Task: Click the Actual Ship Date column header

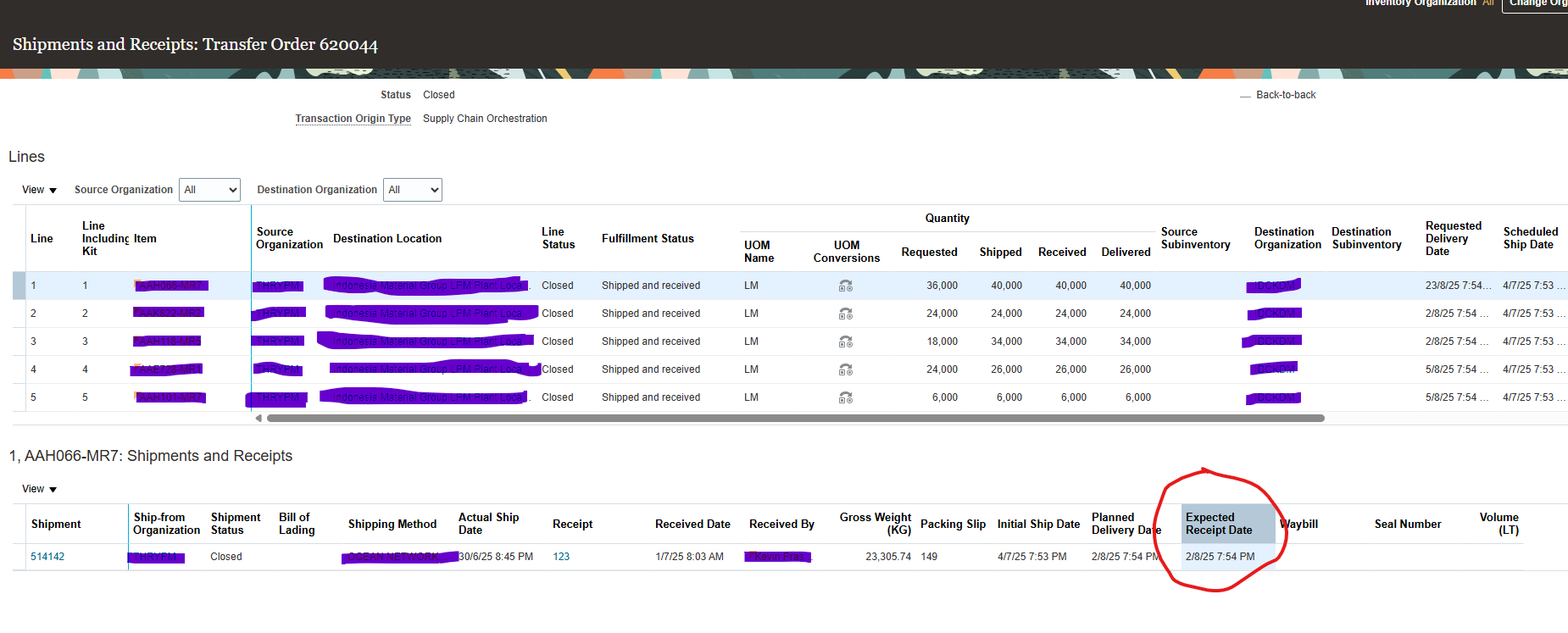Action: (488, 524)
